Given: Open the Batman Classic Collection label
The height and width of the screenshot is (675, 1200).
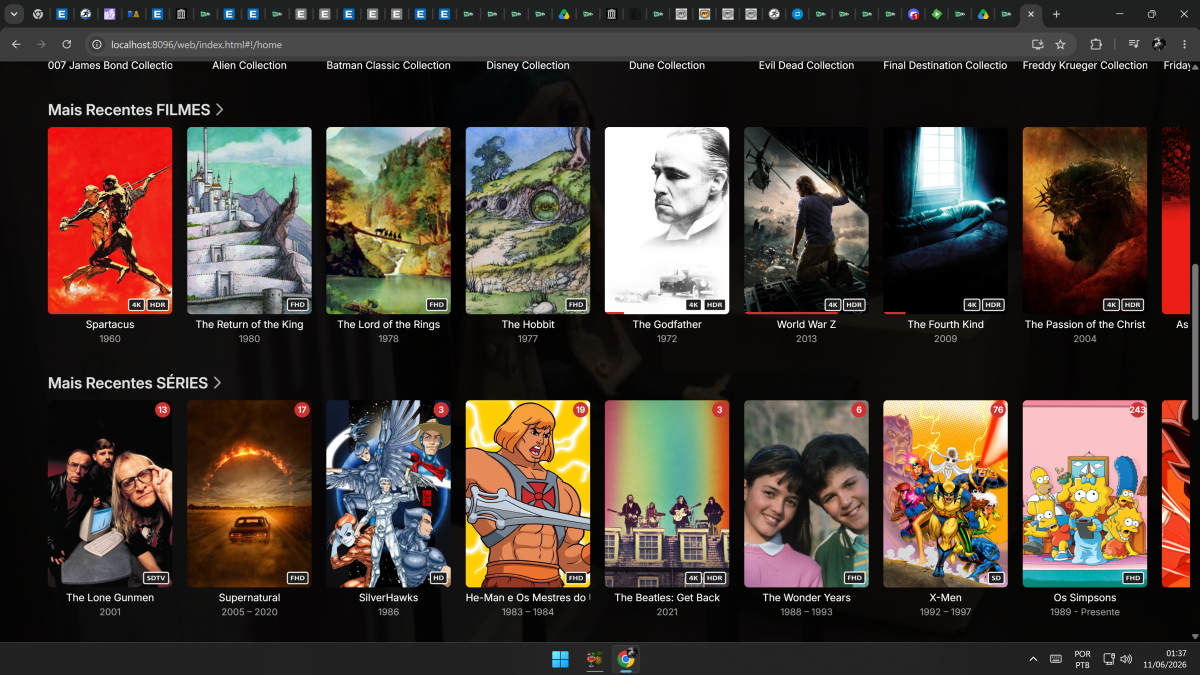Looking at the screenshot, I should [388, 66].
